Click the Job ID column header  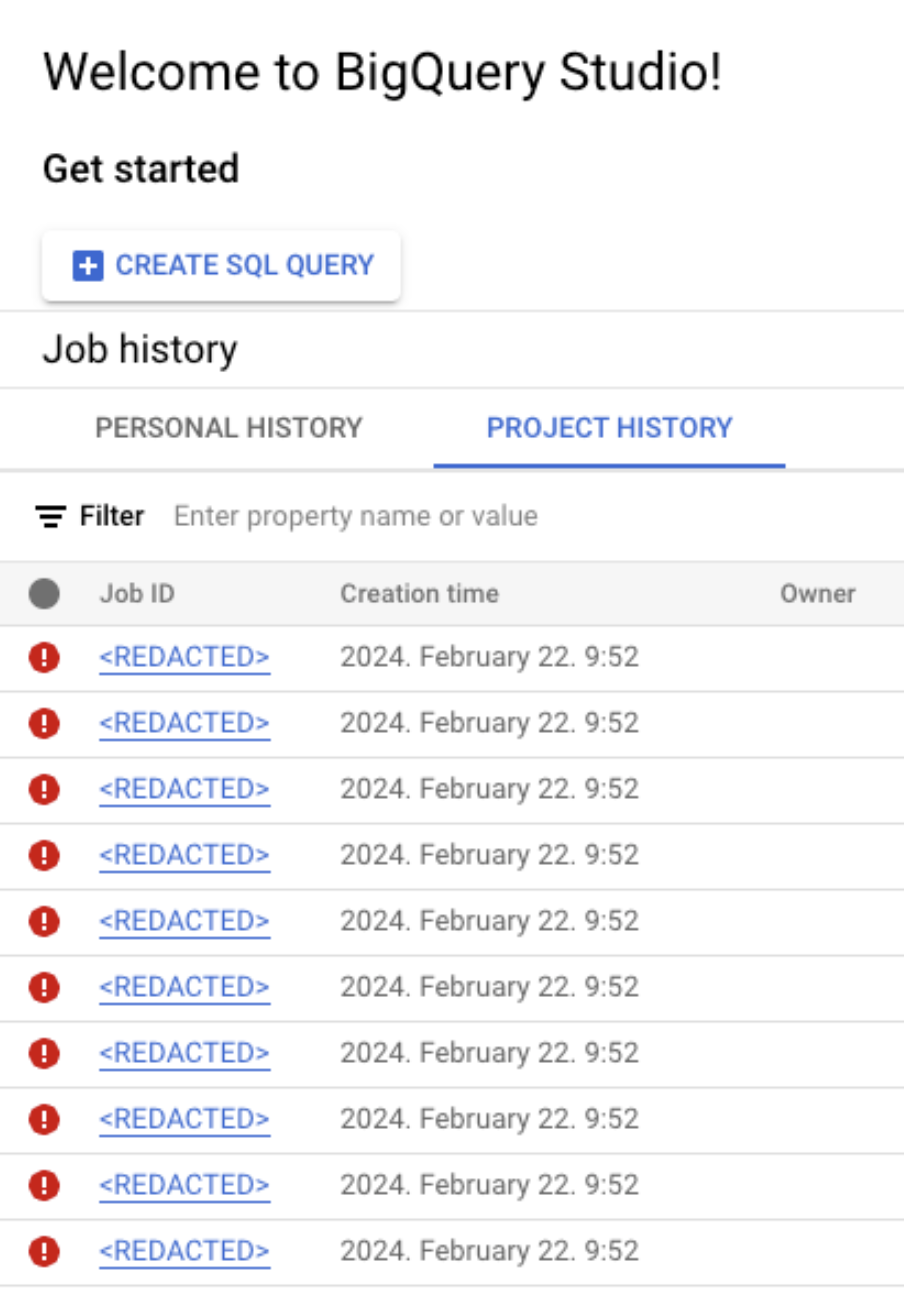(x=137, y=594)
